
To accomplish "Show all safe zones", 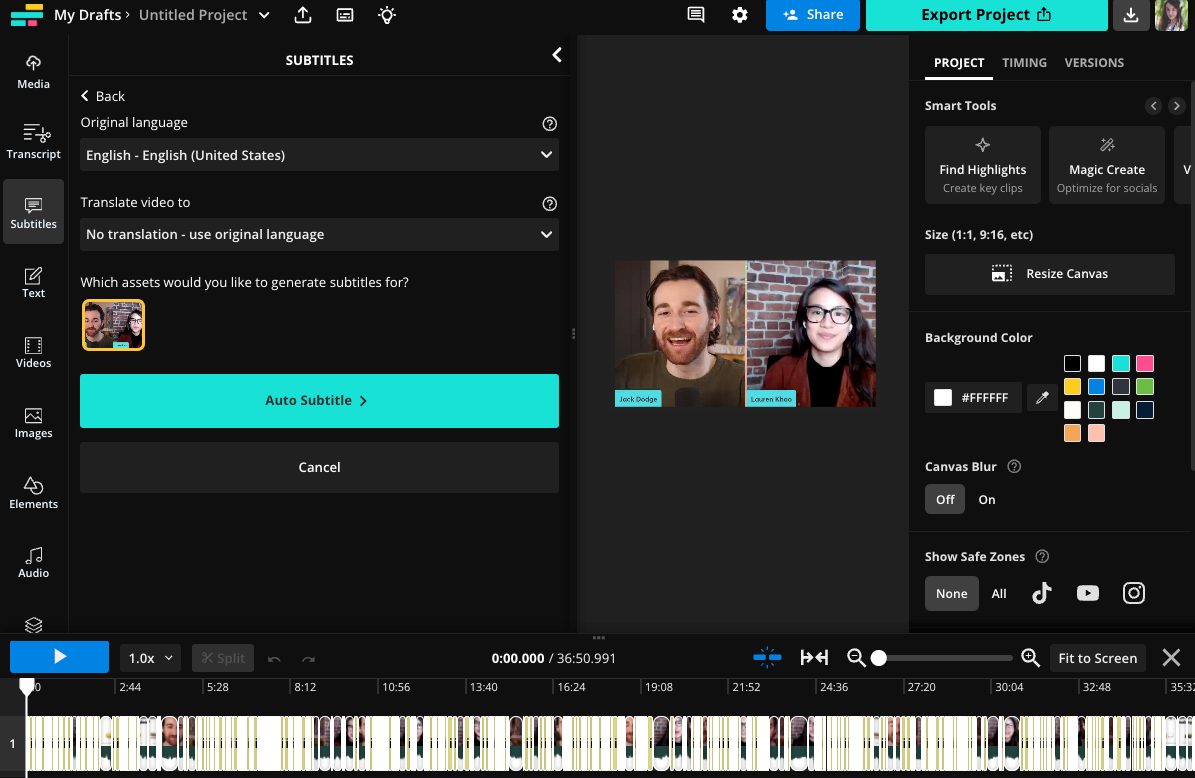I will [998, 593].
